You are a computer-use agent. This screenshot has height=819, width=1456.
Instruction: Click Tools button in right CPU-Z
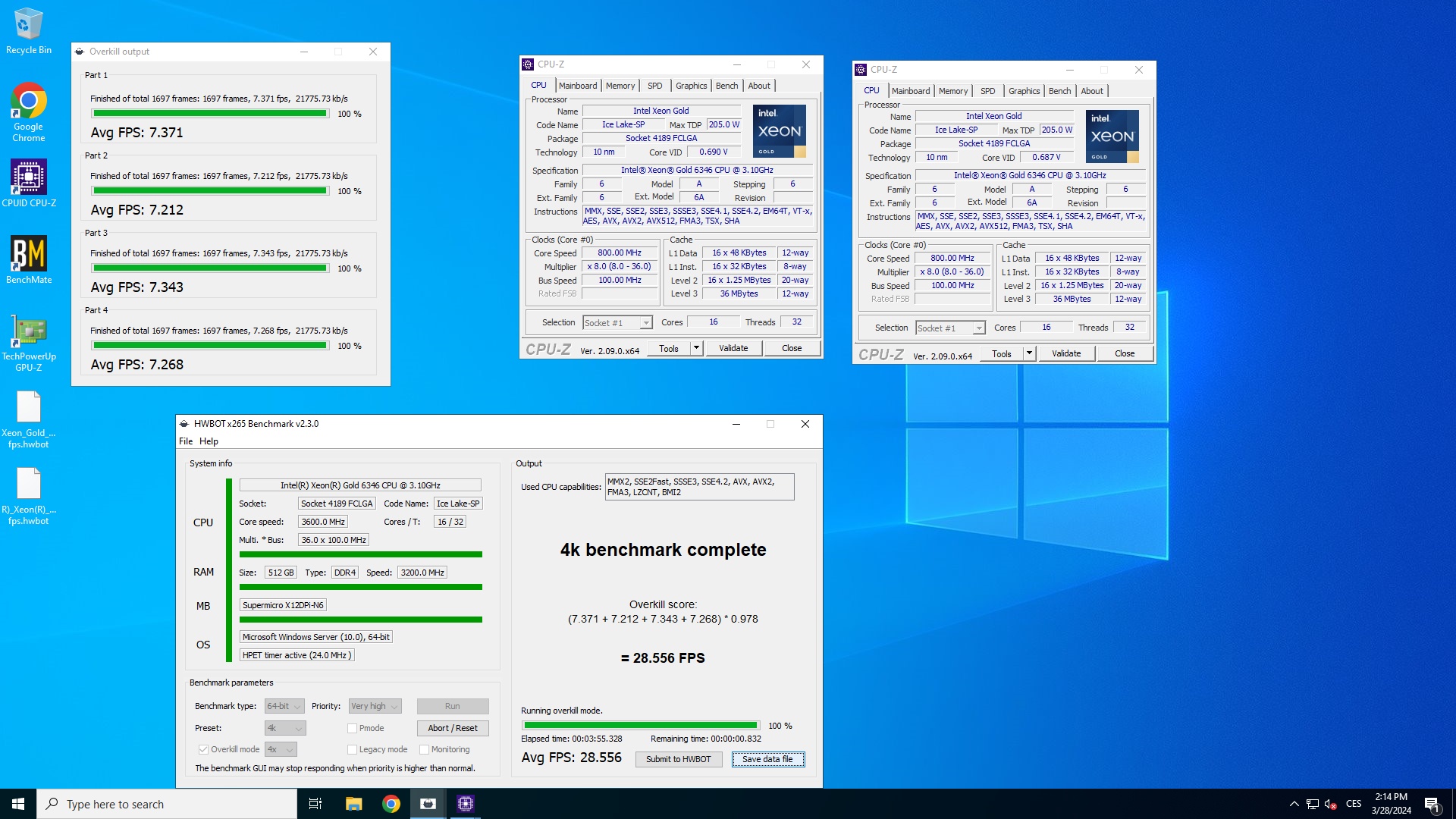(x=1002, y=353)
